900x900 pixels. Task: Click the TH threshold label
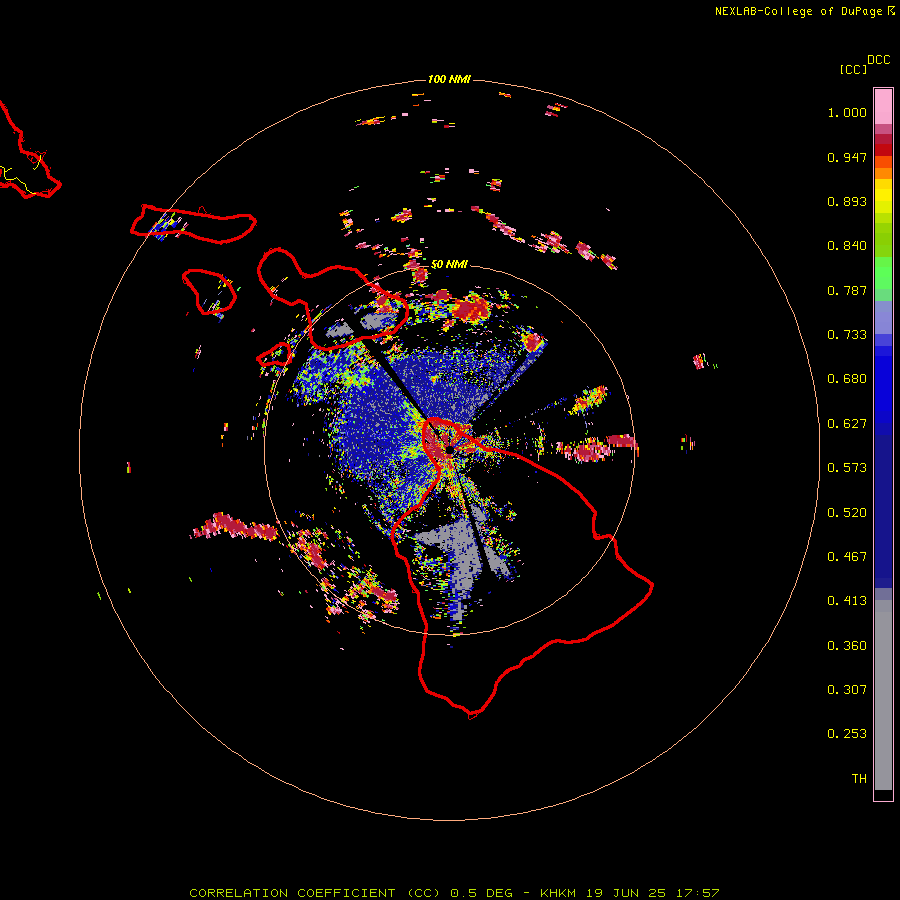pos(859,779)
